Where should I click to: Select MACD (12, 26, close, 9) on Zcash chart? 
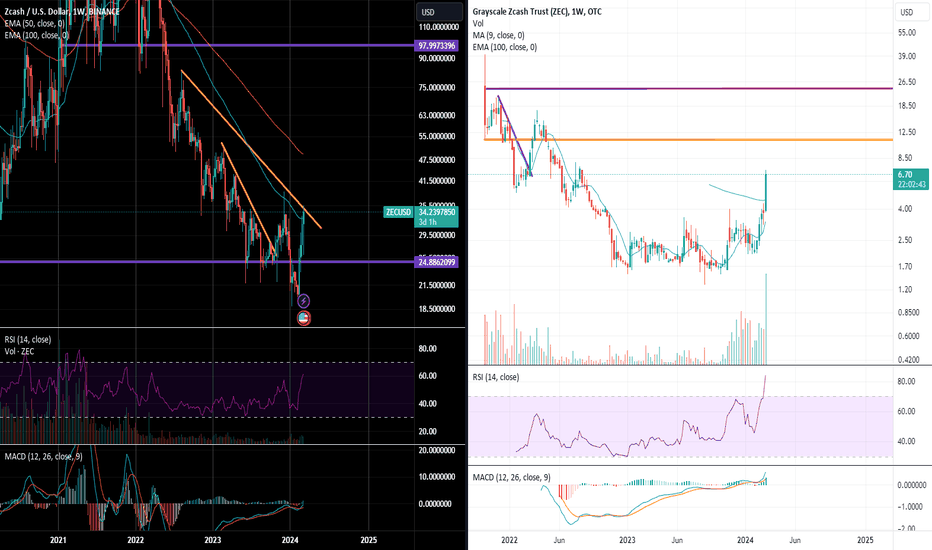43,457
